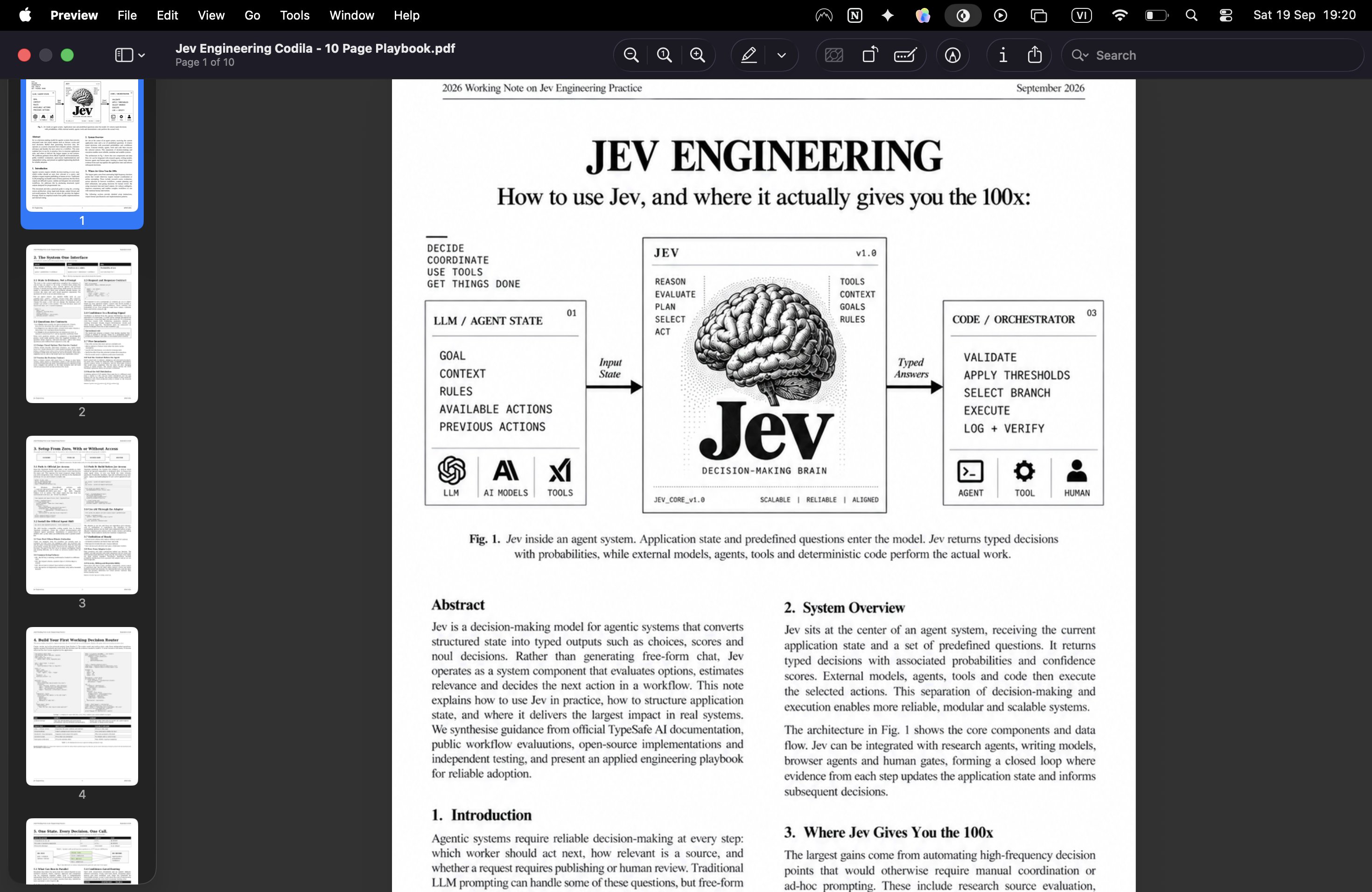
Task: Open the Edit menu
Action: 167,15
